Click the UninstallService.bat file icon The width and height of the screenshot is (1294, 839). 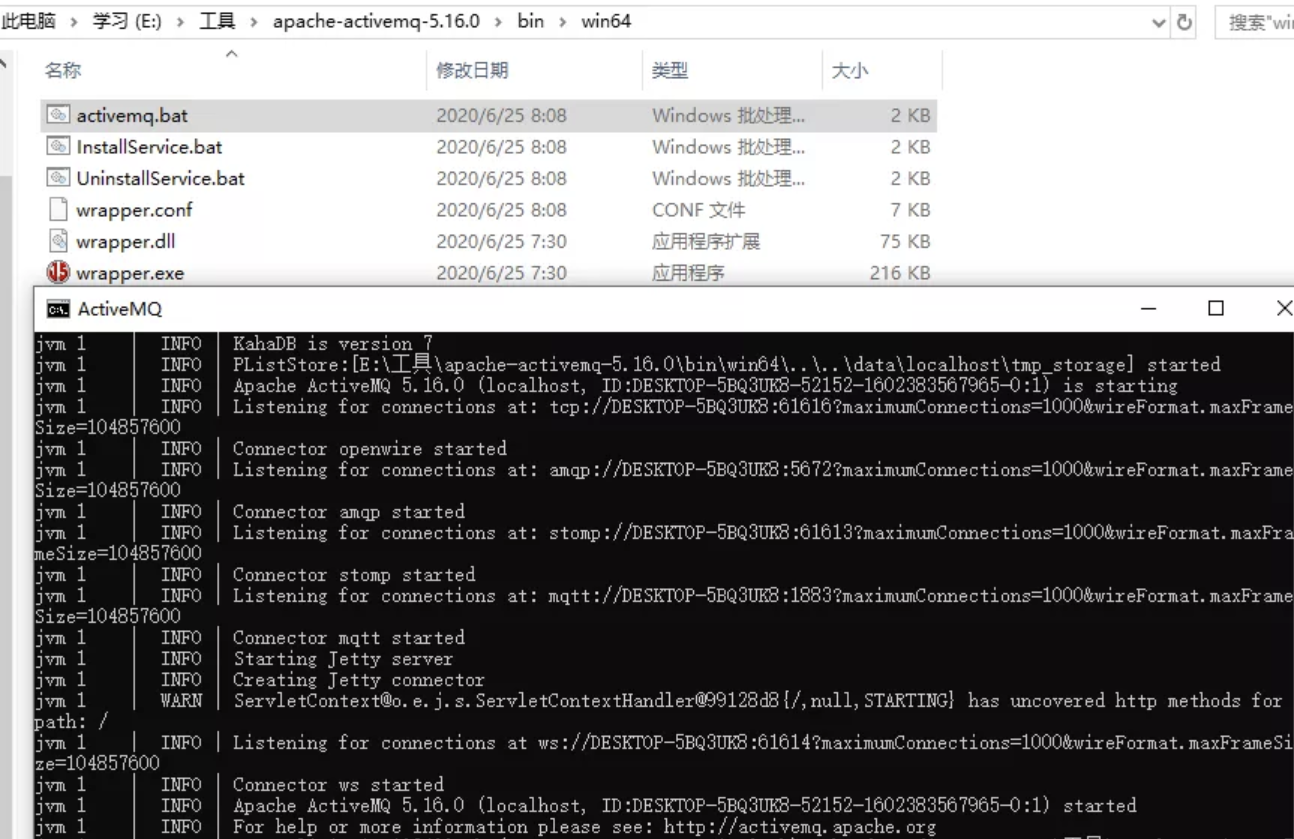(60, 178)
